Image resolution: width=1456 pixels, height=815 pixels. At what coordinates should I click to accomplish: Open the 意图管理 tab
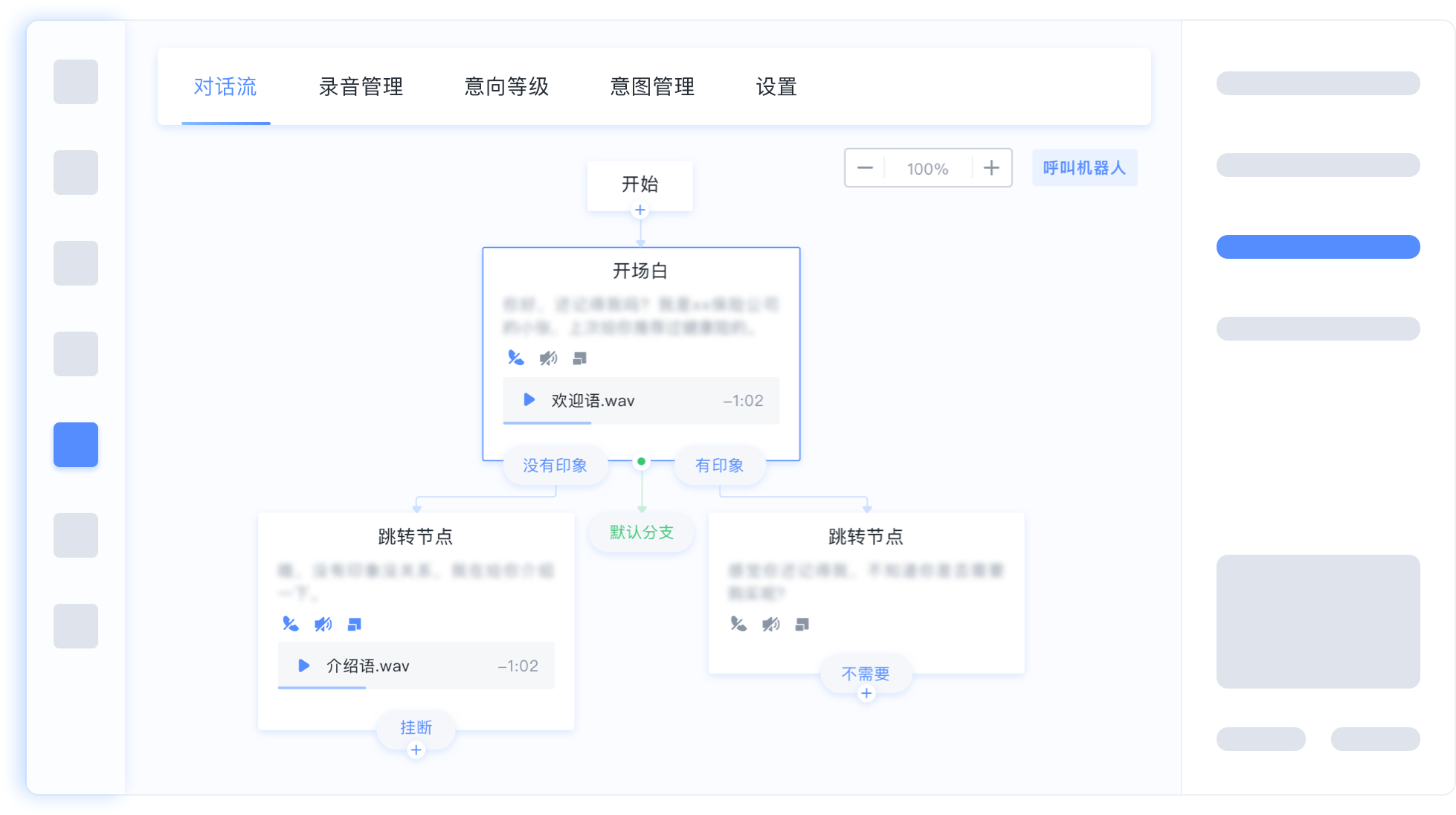(652, 87)
